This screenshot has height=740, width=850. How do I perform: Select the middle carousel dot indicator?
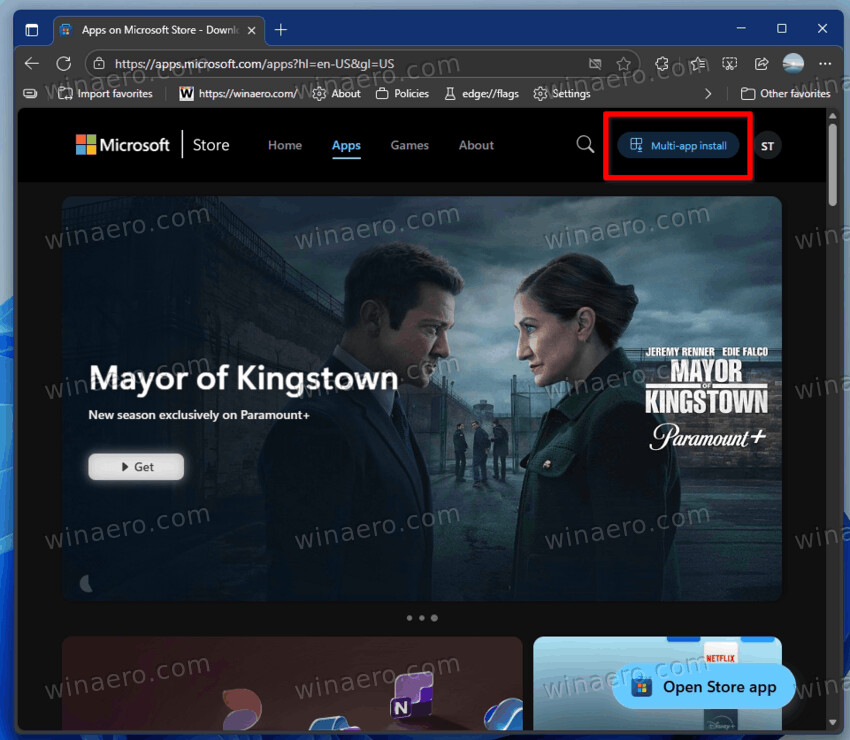click(422, 618)
